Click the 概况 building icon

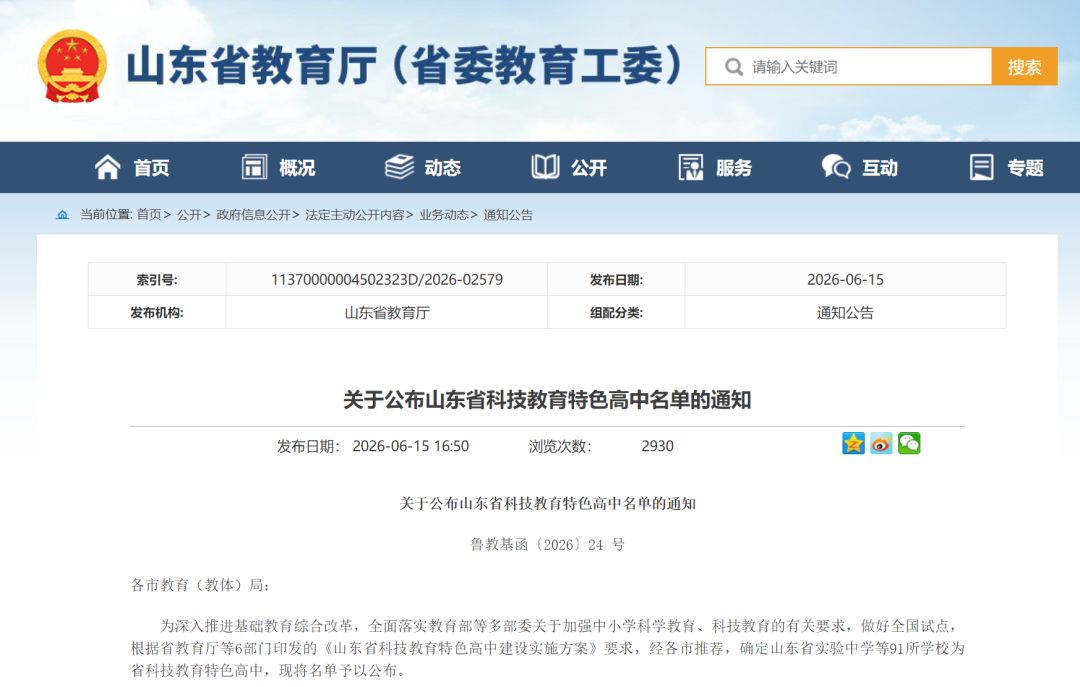[254, 167]
